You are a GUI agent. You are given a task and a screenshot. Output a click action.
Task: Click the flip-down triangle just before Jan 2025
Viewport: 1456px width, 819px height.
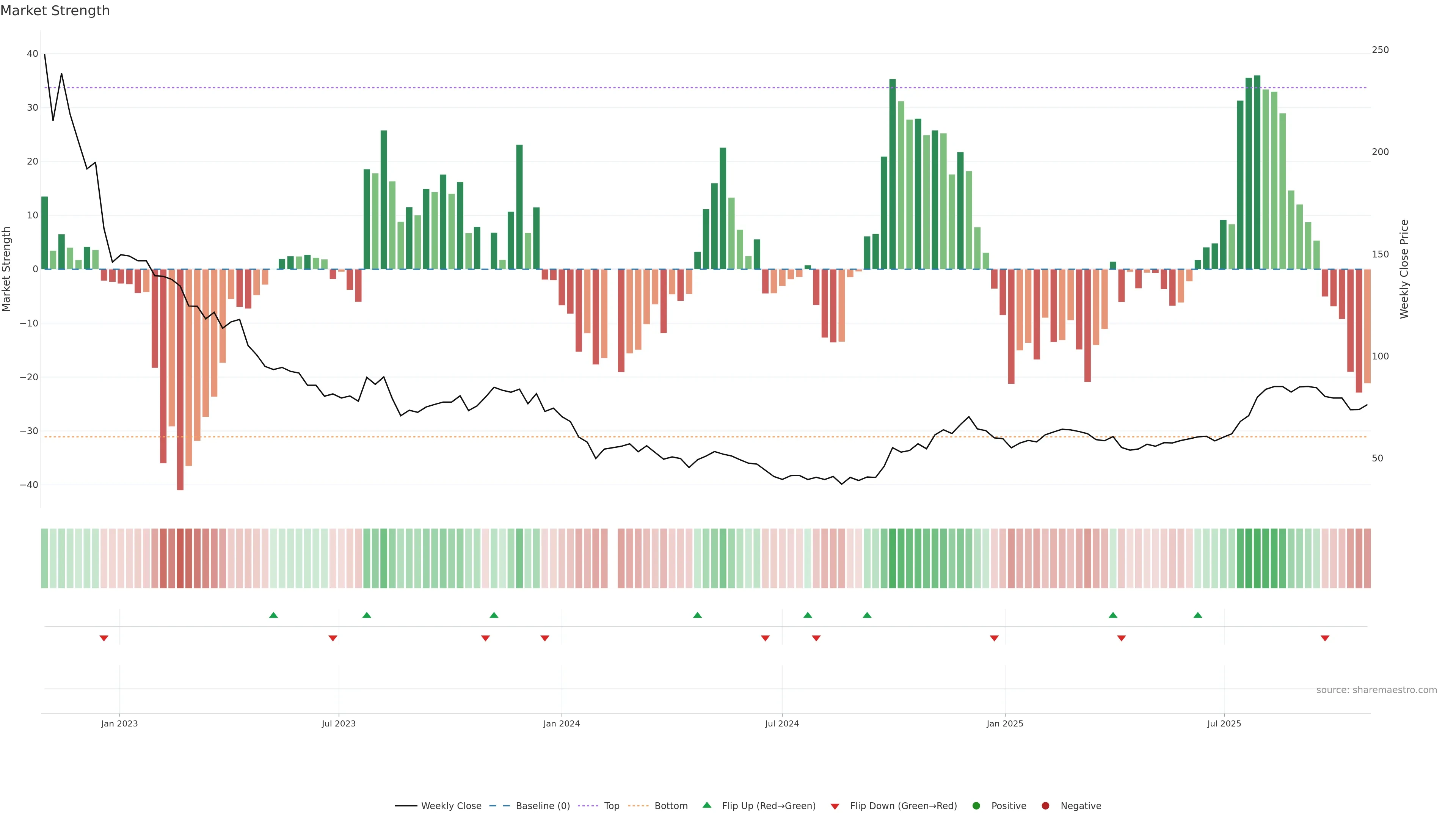tap(994, 638)
